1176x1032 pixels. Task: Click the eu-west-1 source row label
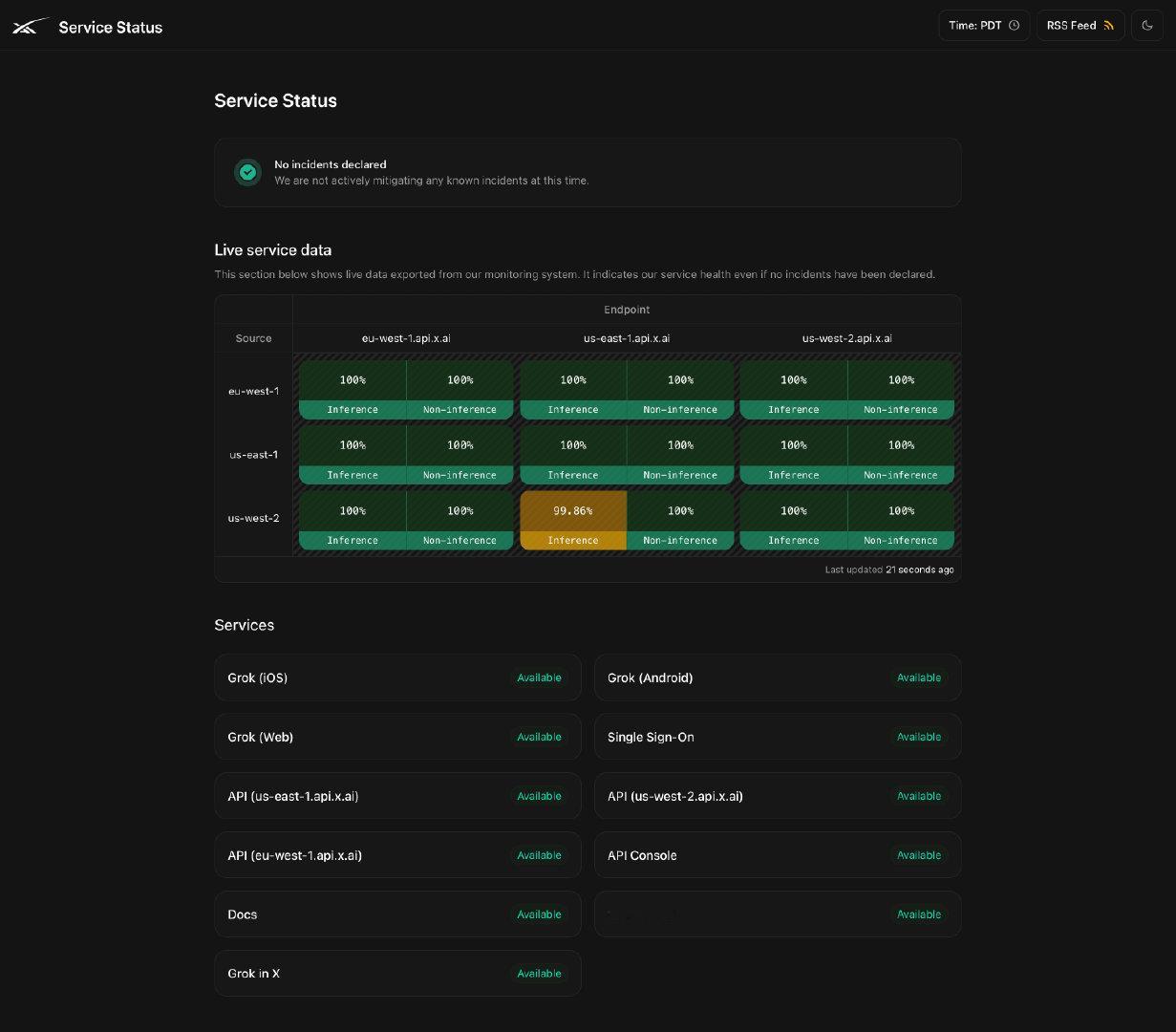click(x=254, y=391)
